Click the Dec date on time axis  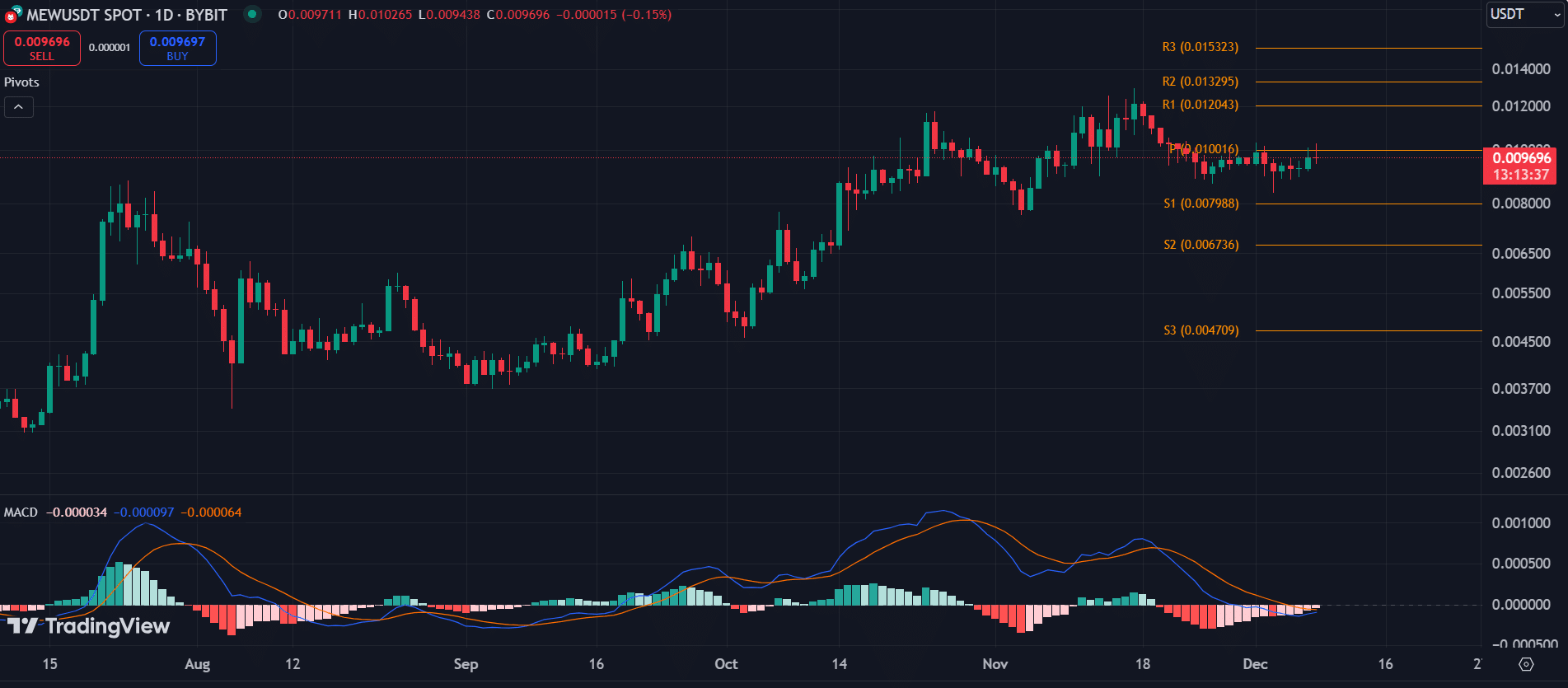[x=1255, y=664]
